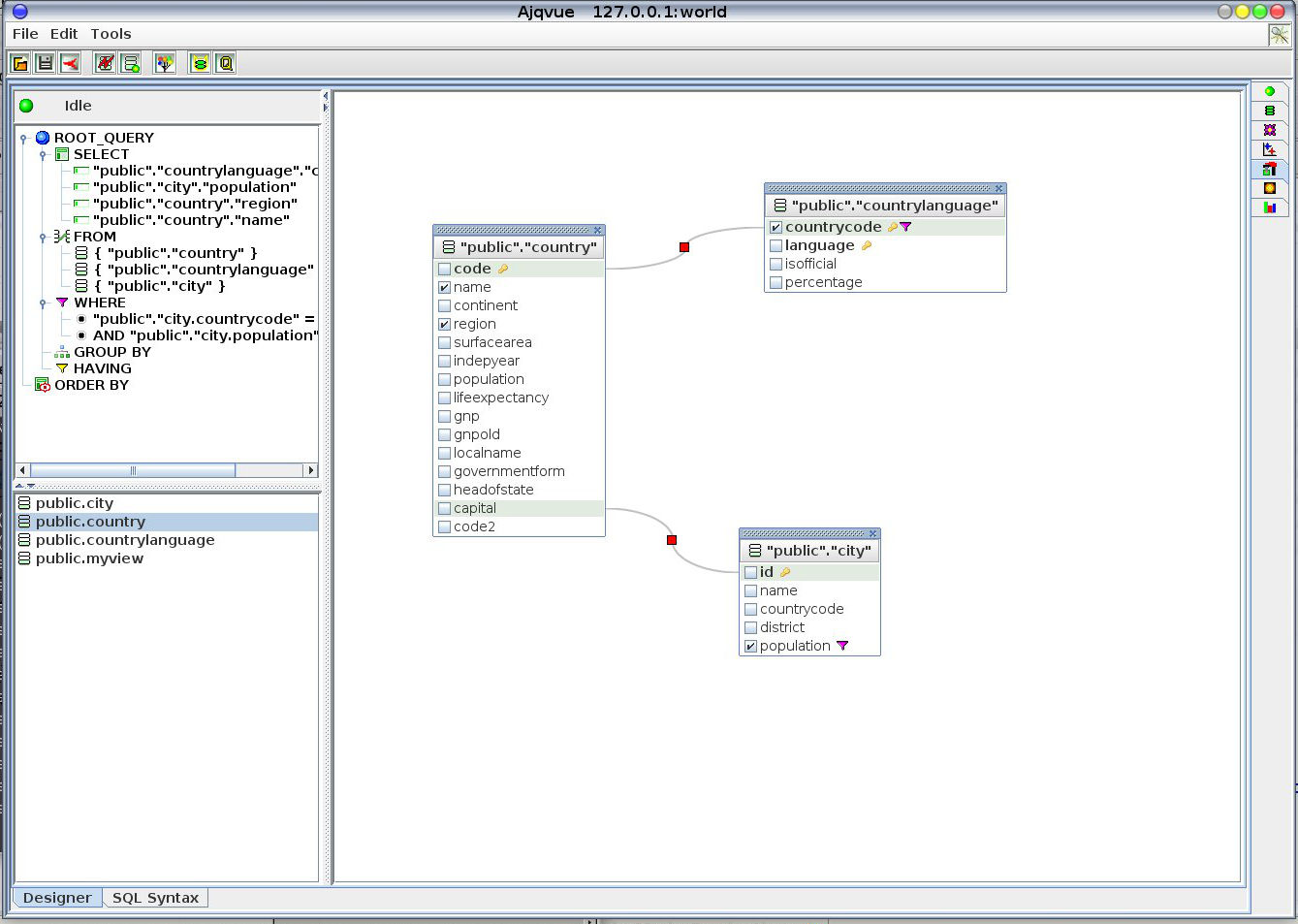The width and height of the screenshot is (1298, 924).
Task: Open the bar chart side tab
Action: point(1269,207)
